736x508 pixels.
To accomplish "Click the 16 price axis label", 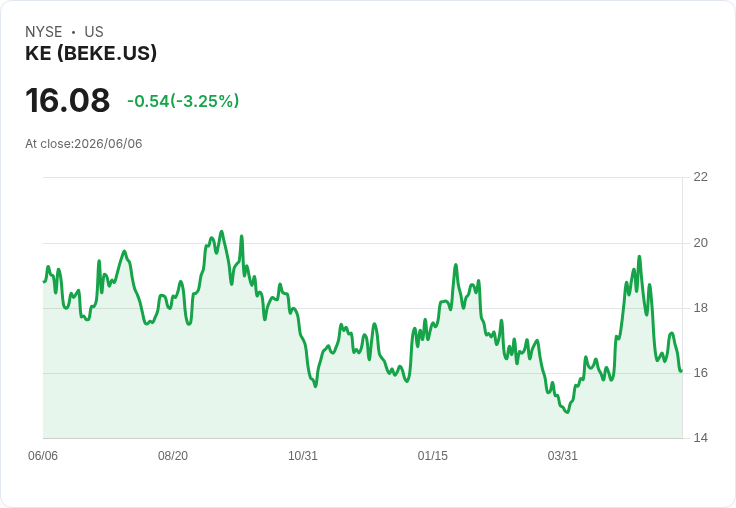I will pyautogui.click(x=700, y=373).
